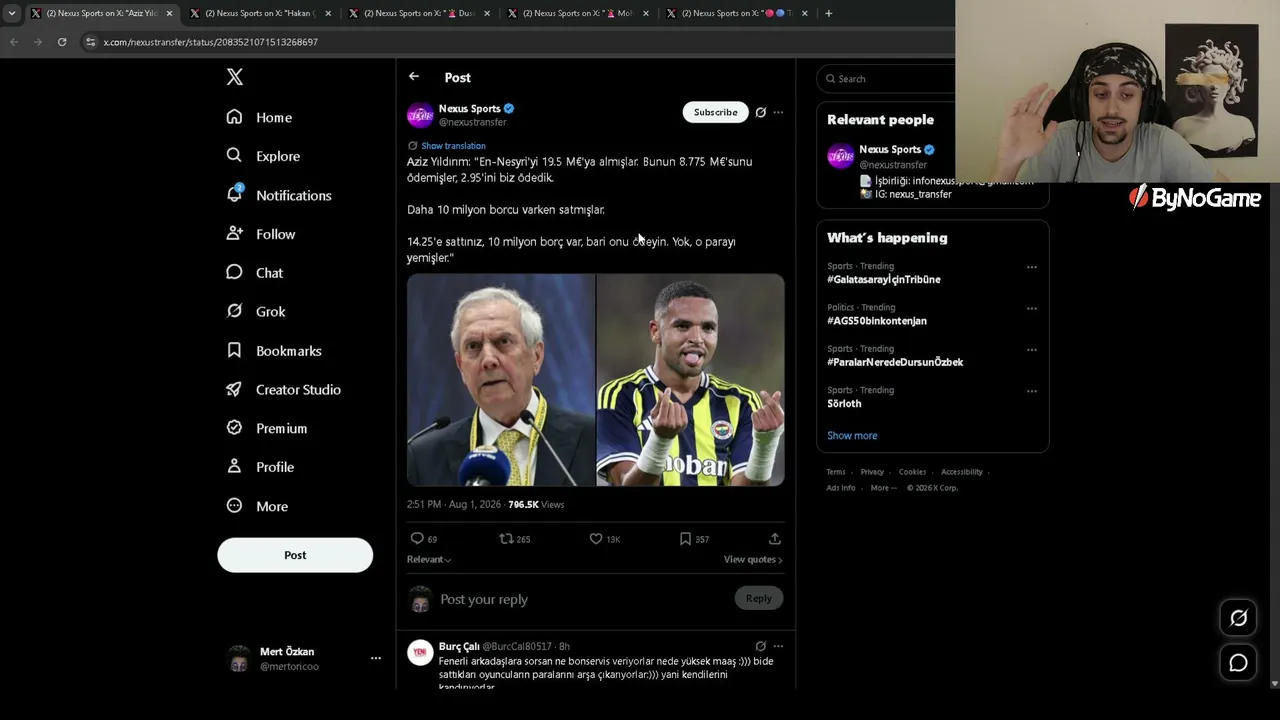Click the large white Post button

click(x=295, y=555)
